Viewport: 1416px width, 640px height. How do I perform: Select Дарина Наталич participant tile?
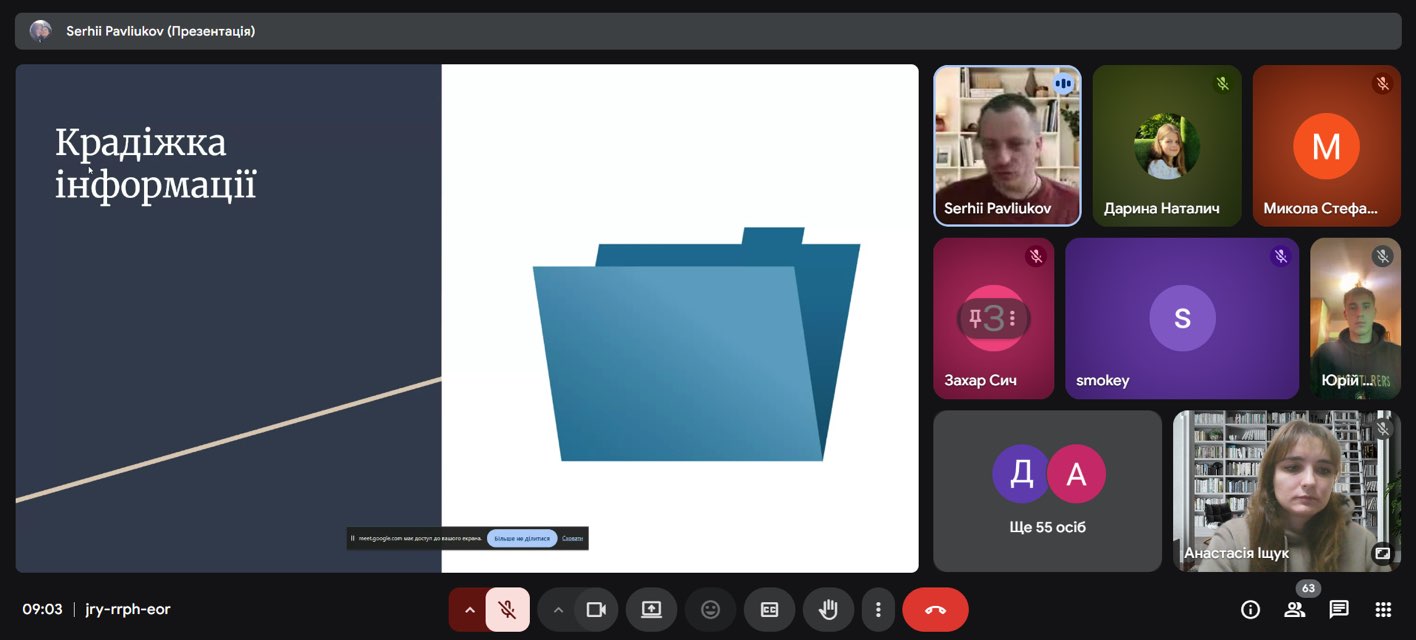coord(1167,146)
